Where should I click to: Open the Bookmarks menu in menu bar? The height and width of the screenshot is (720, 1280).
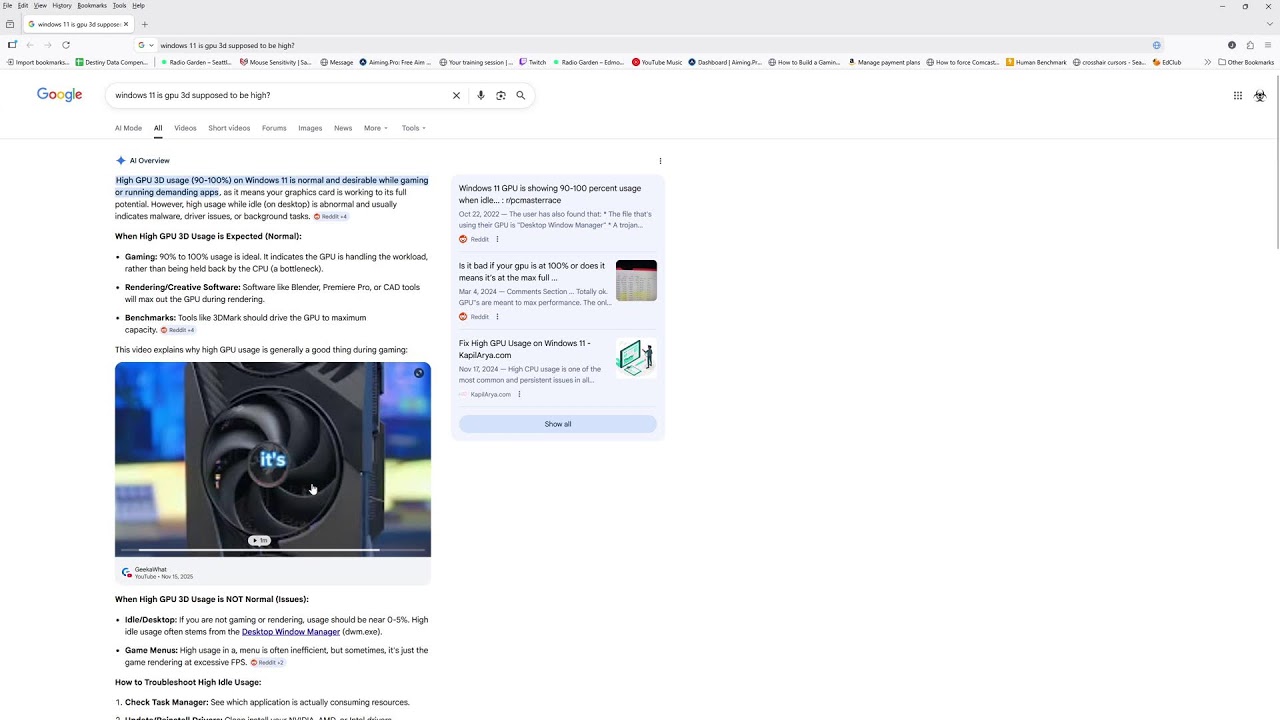(x=92, y=5)
